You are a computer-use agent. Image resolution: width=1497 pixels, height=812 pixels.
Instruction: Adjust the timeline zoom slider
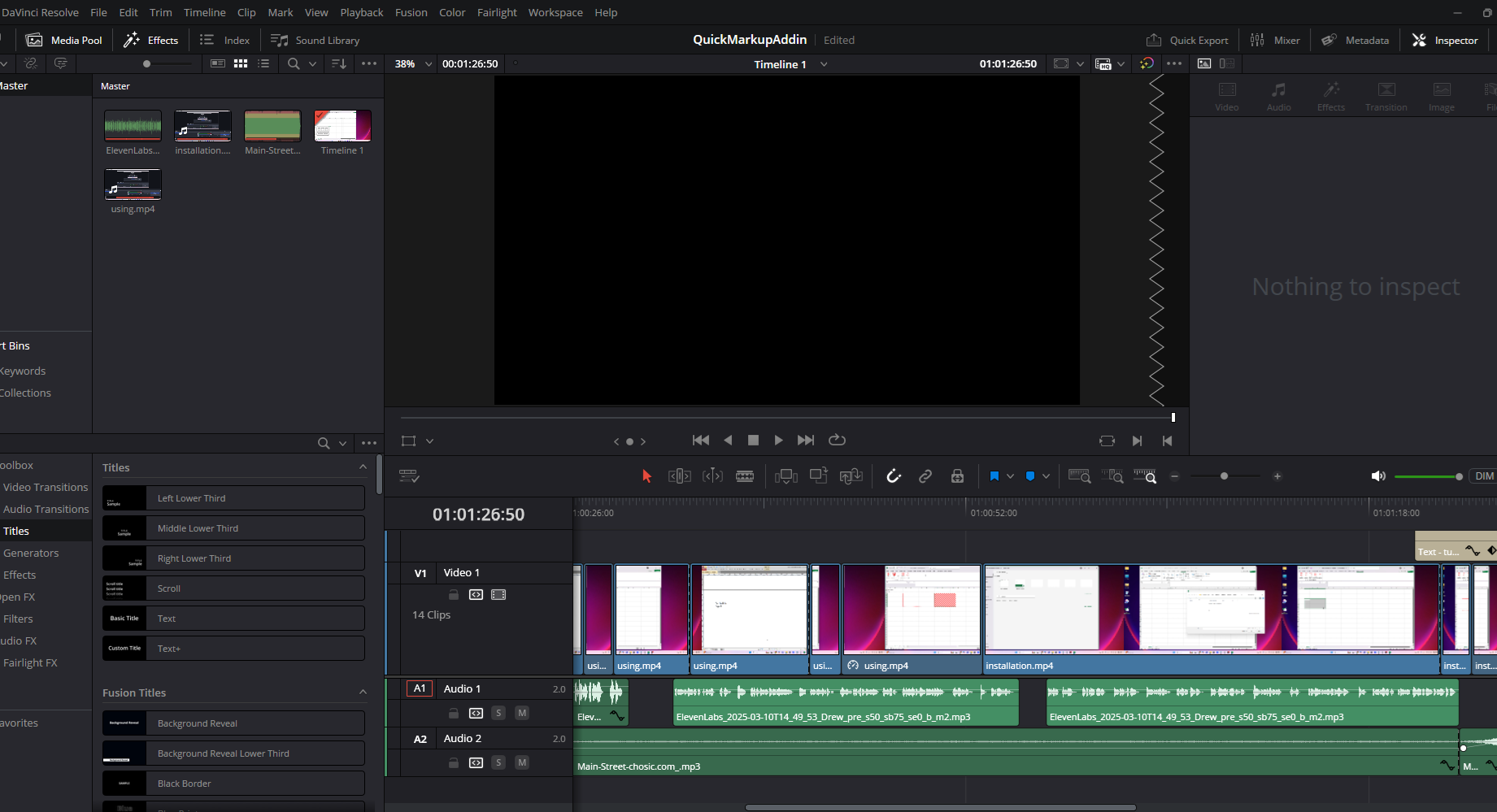click(x=1225, y=476)
